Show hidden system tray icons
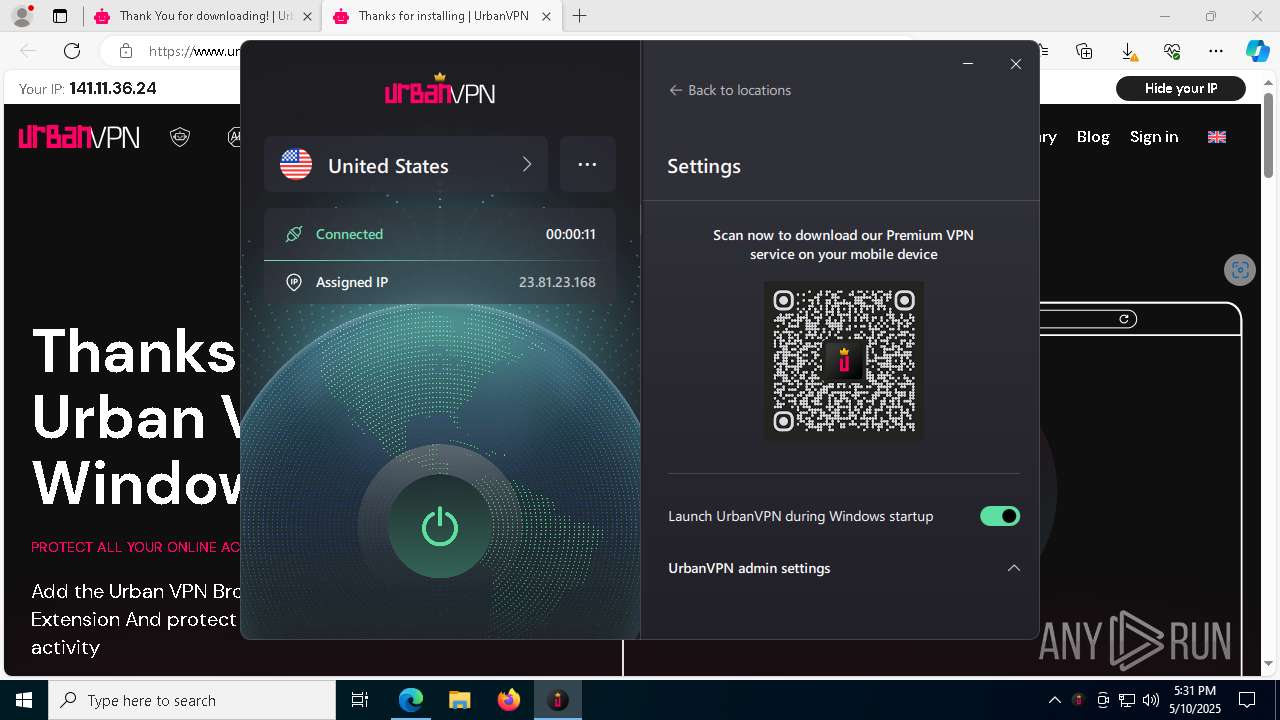 pyautogui.click(x=1054, y=700)
